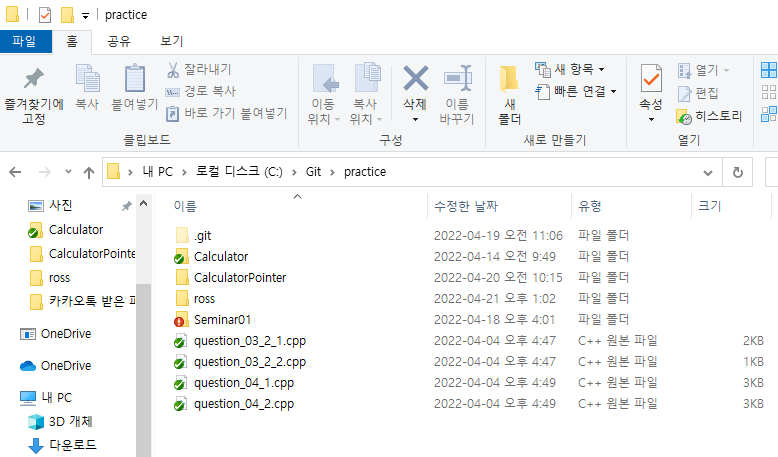
Task: Click the Select All grid icon on the ribbon
Action: click(x=769, y=70)
